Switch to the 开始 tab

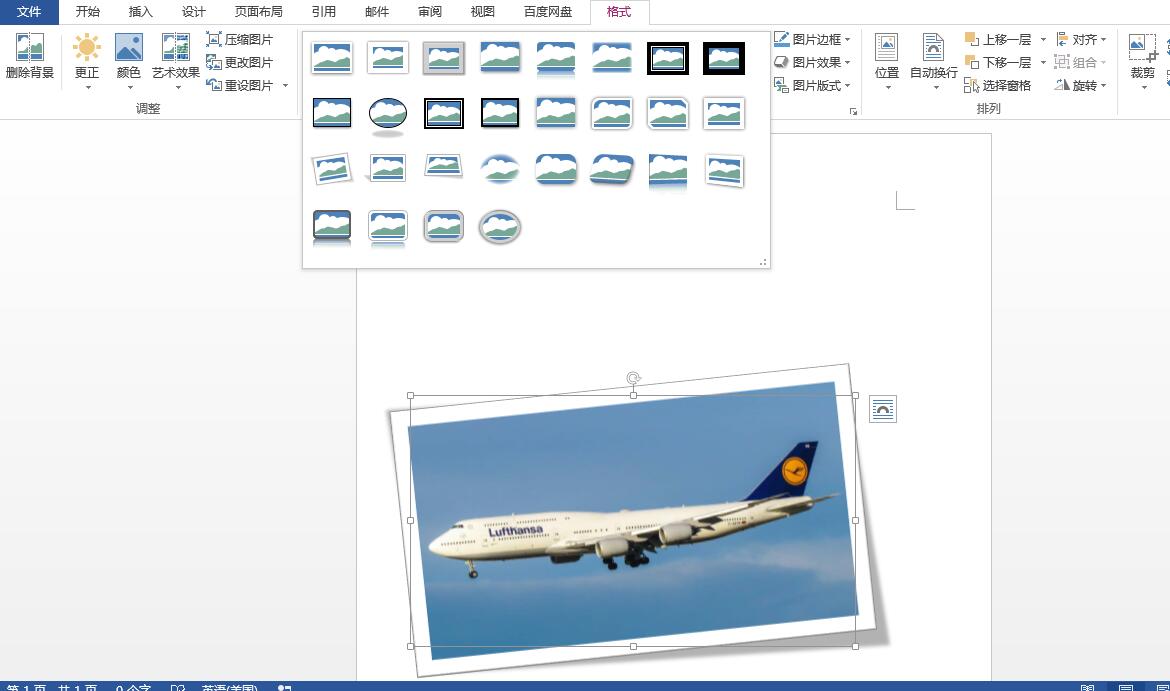[87, 12]
